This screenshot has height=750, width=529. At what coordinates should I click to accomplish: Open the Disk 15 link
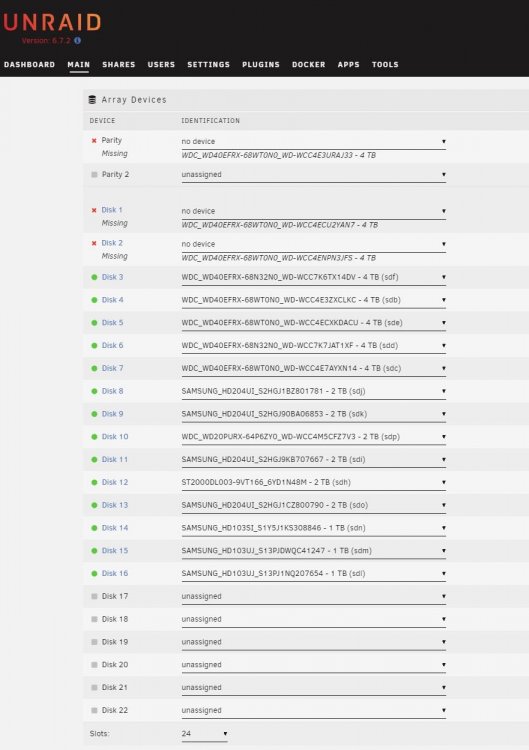click(x=115, y=551)
